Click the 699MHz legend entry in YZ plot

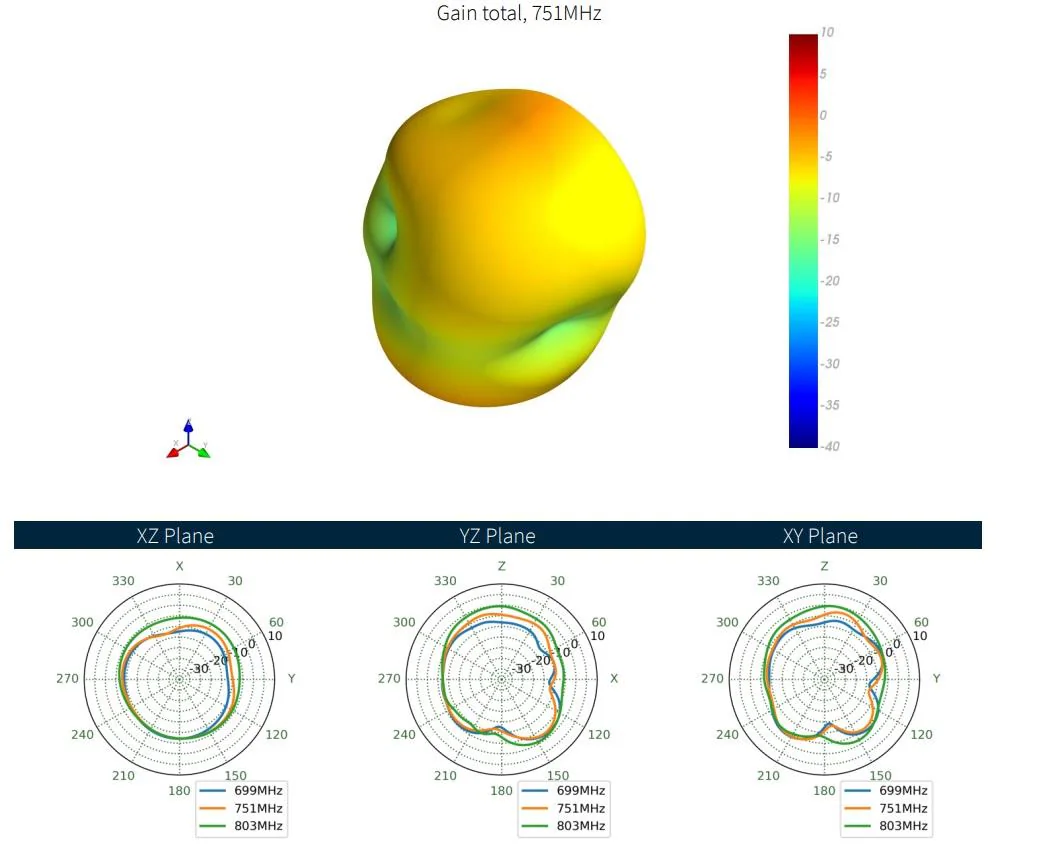point(564,790)
